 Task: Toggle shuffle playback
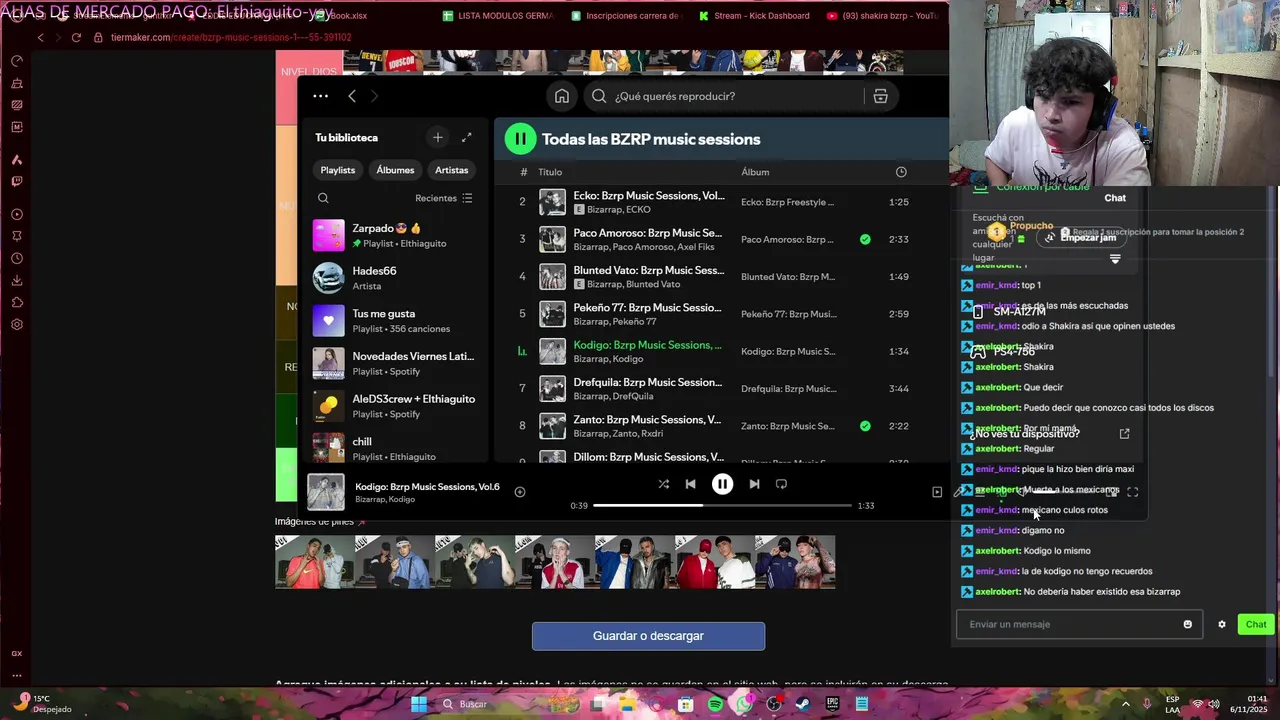pos(664,484)
